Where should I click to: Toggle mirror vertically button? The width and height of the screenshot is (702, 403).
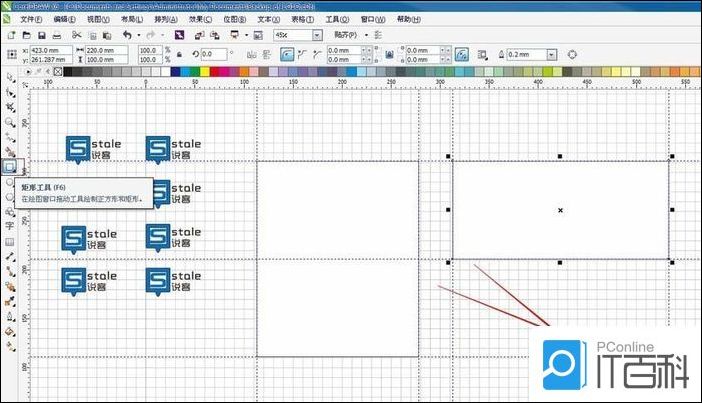click(x=267, y=55)
